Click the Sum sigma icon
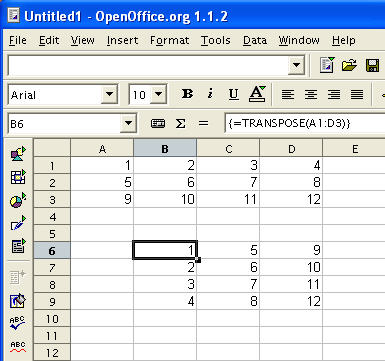Viewport: 385px width, 361px height. point(180,124)
